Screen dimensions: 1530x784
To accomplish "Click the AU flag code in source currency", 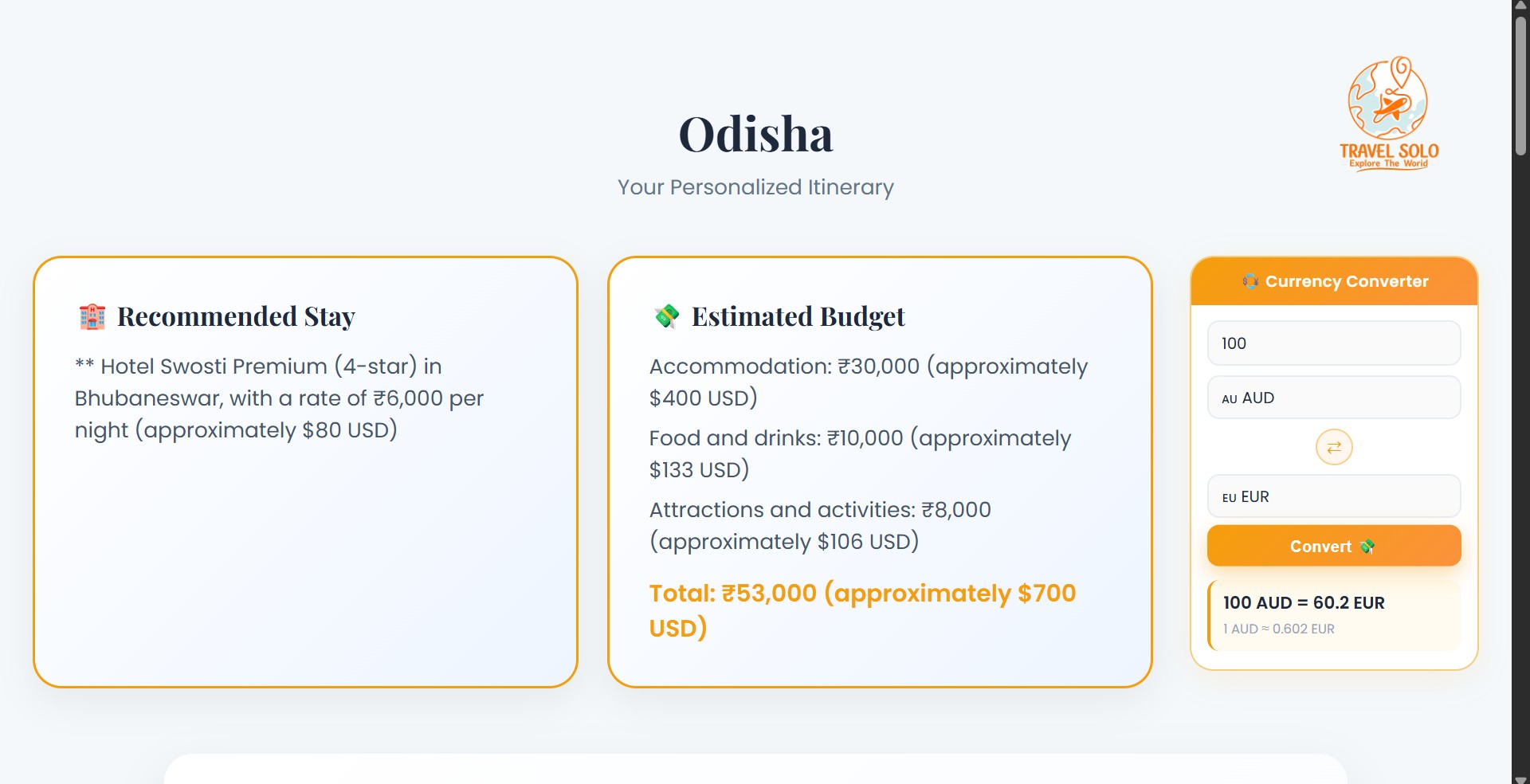I will pos(1230,398).
